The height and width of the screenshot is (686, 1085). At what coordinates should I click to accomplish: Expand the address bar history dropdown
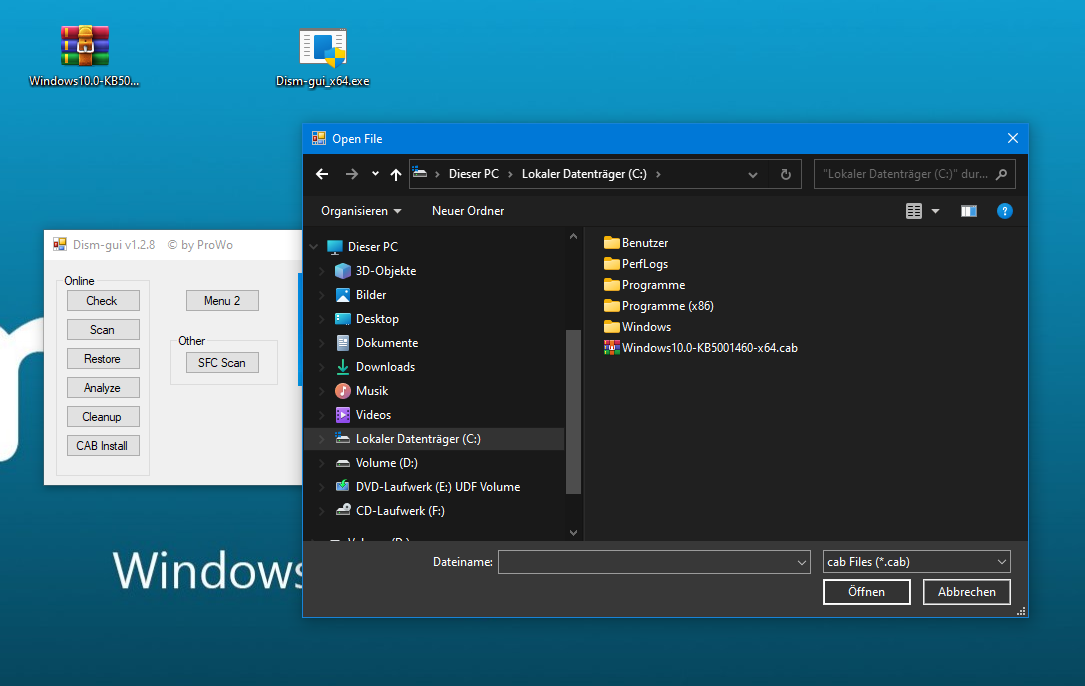point(753,174)
